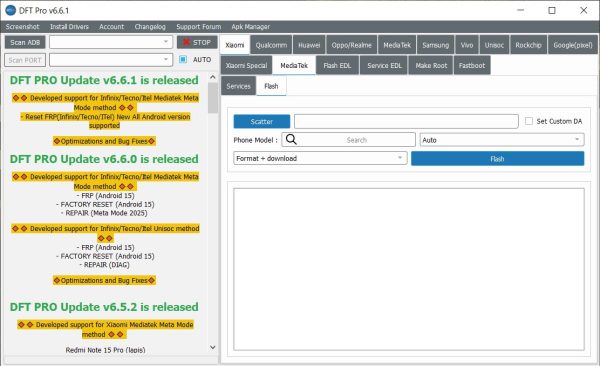Viewport: 600px width, 366px height.
Task: Click the DFT Pro app logo icon
Action: (x=10, y=10)
